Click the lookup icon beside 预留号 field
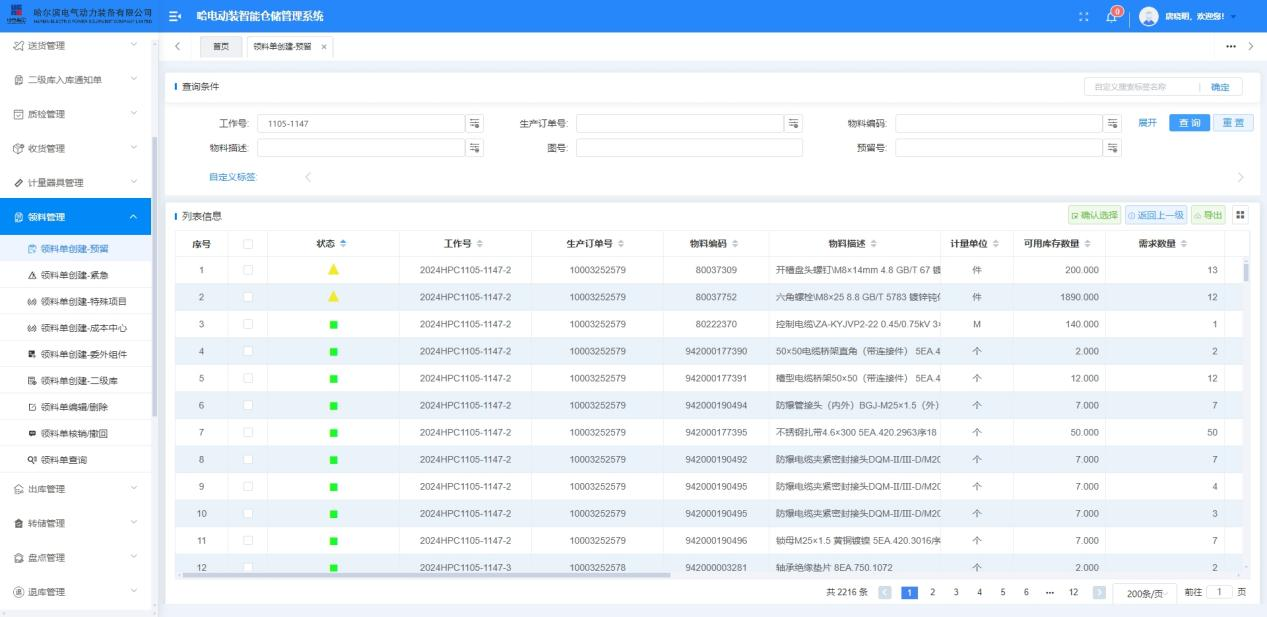 point(1112,148)
